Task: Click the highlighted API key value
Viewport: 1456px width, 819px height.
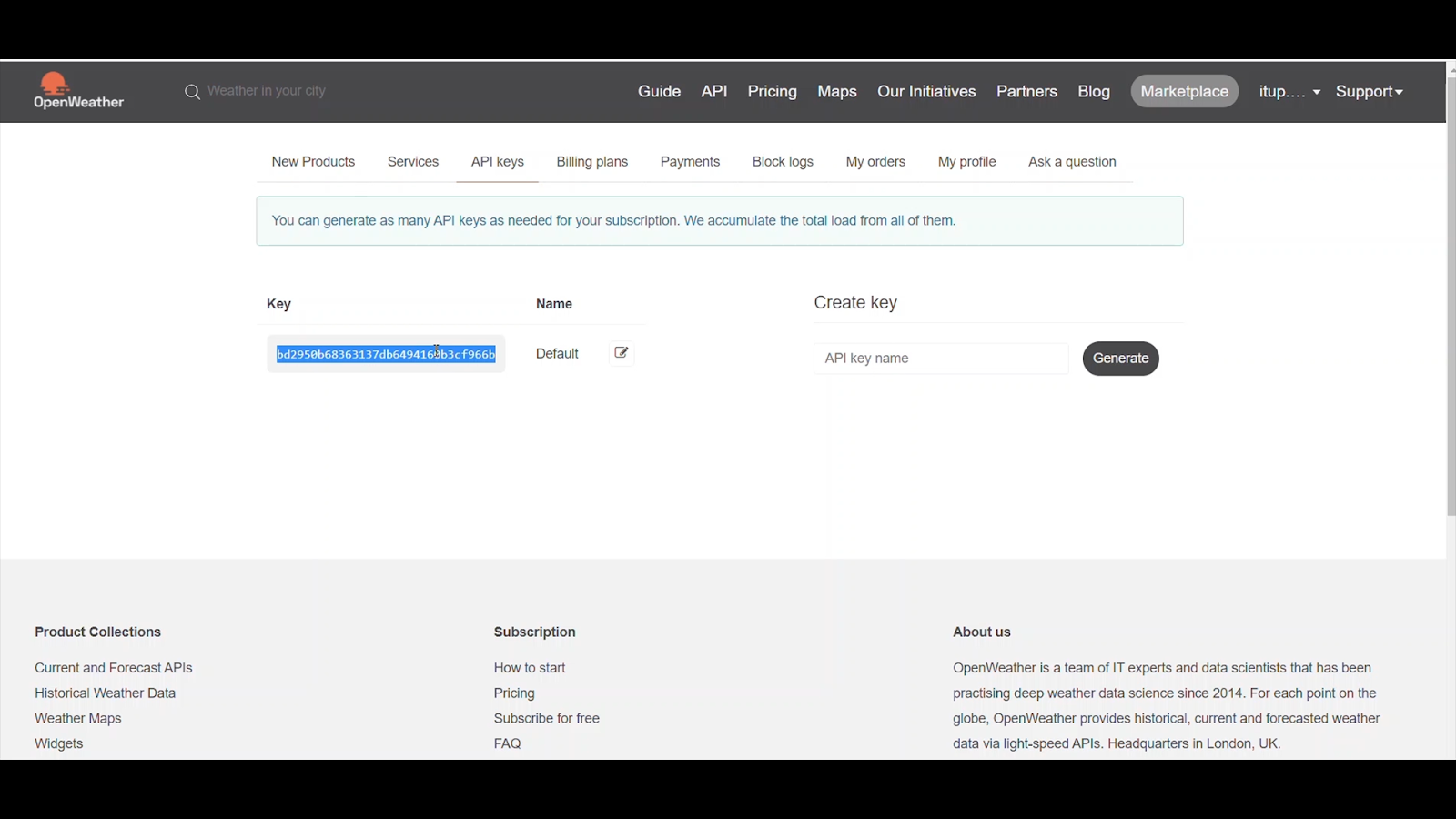Action: pos(386,354)
